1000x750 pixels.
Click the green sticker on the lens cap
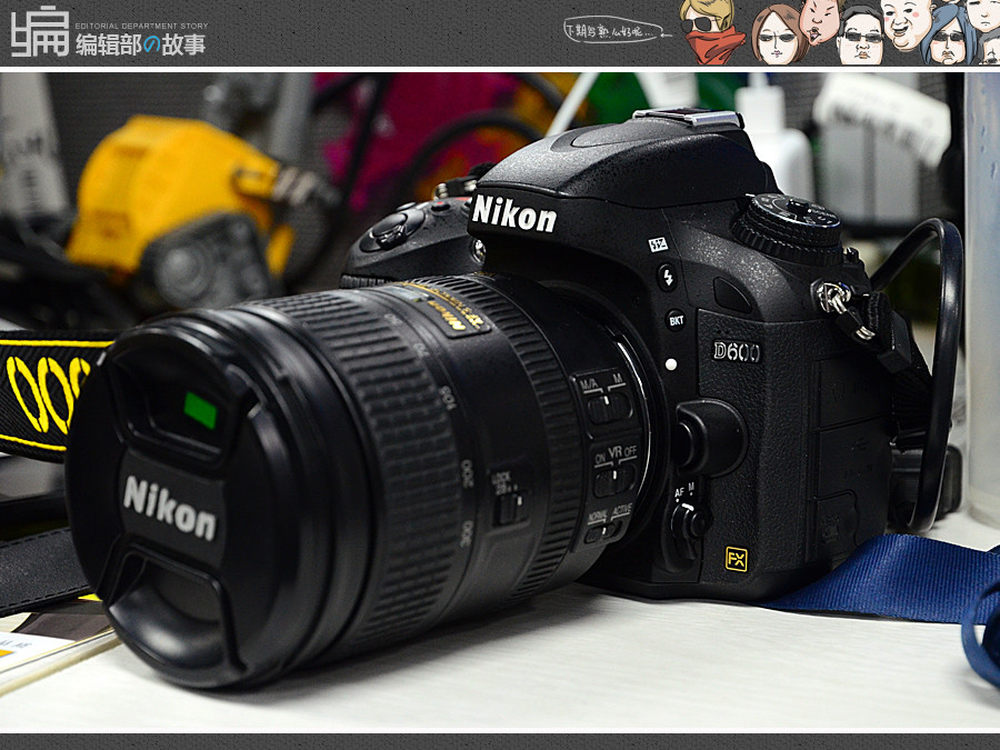coord(201,410)
